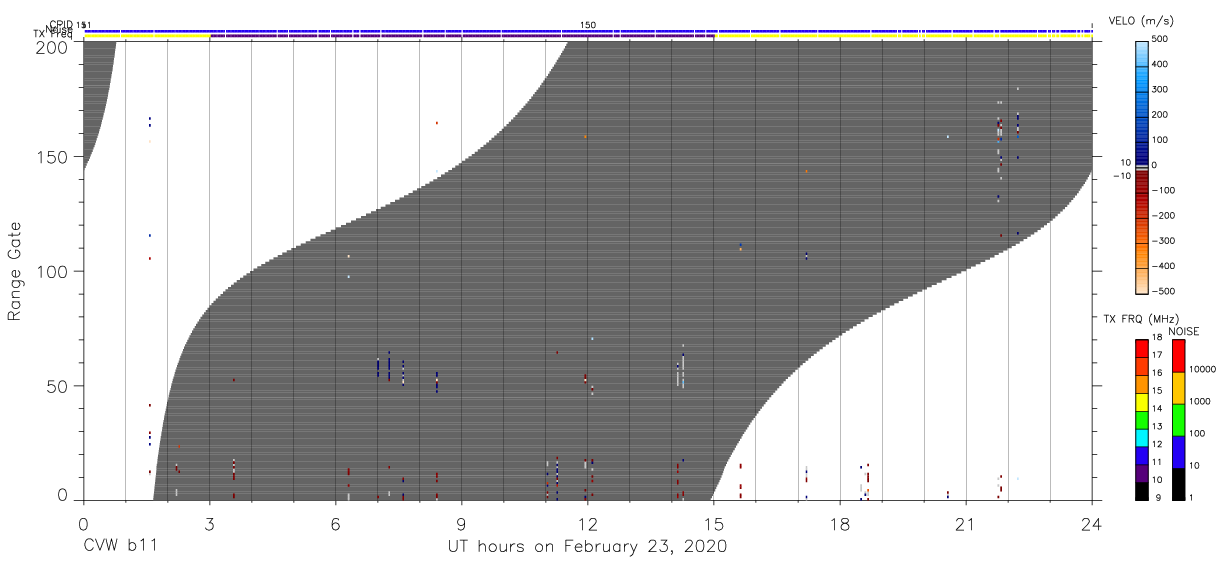Image resolution: width=1228 pixels, height=567 pixels.
Task: Click the 150 tick on the Range Gate axis
Action: pyautogui.click(x=50, y=157)
